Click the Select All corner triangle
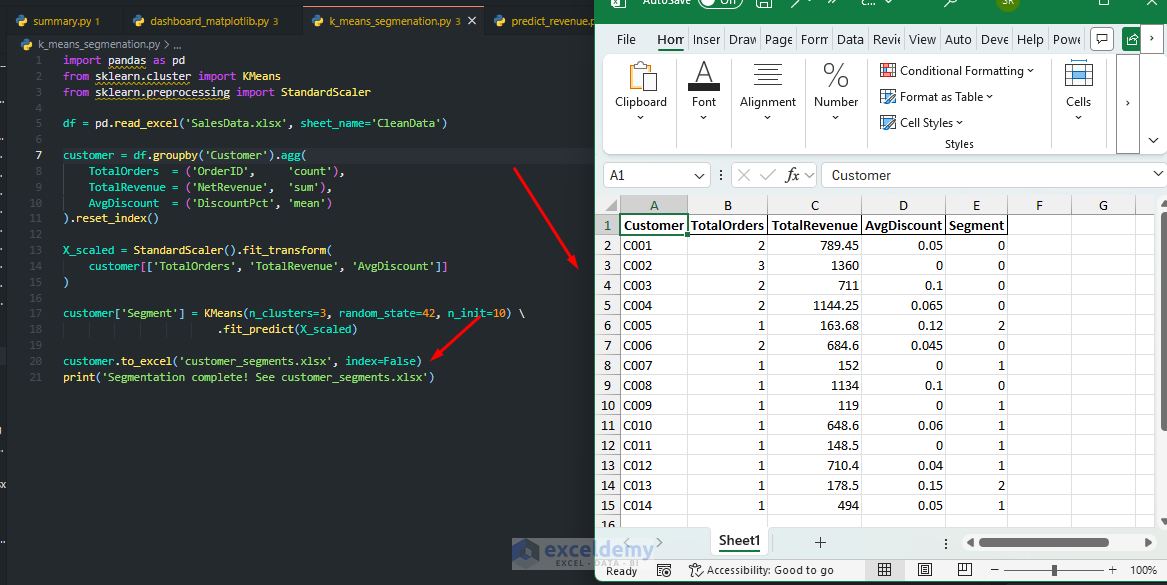This screenshot has width=1167, height=585. click(x=611, y=205)
